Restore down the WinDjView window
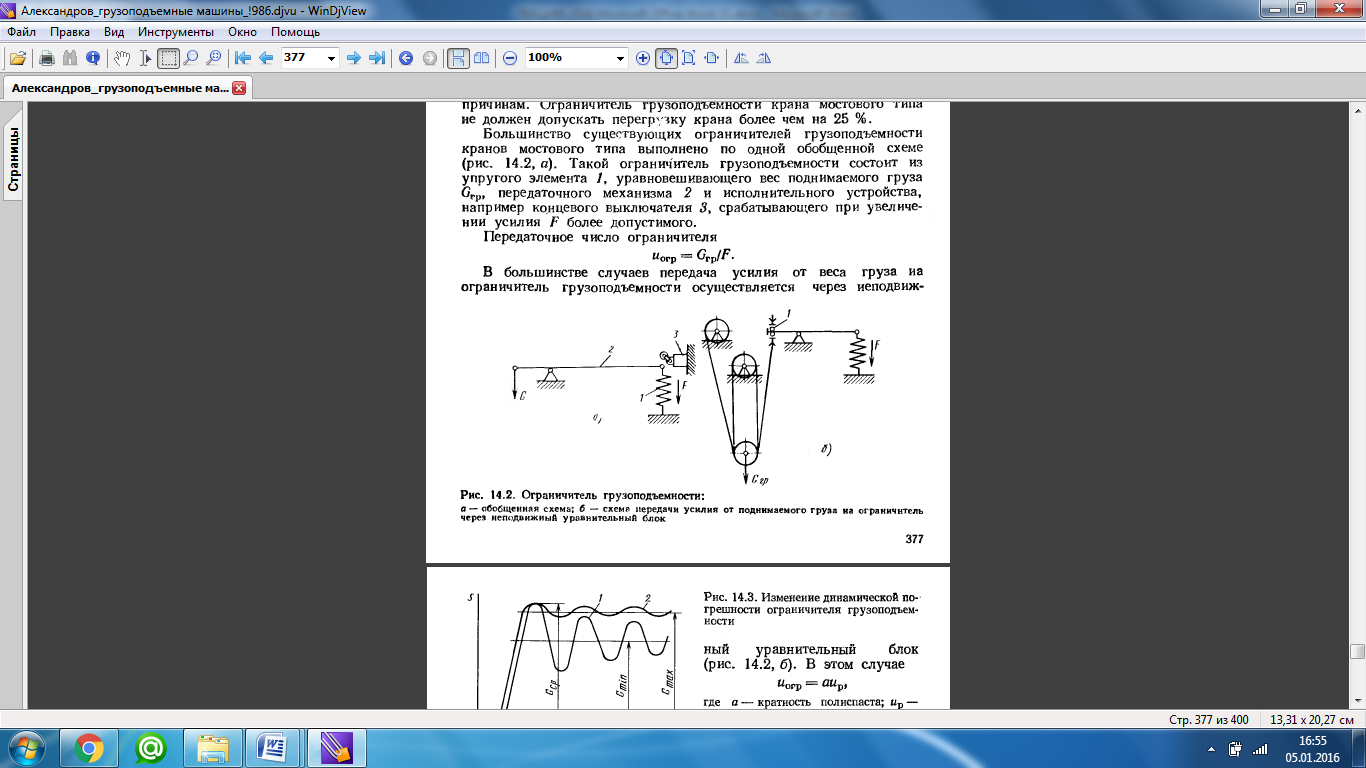The image size is (1366, 768). (x=1303, y=9)
